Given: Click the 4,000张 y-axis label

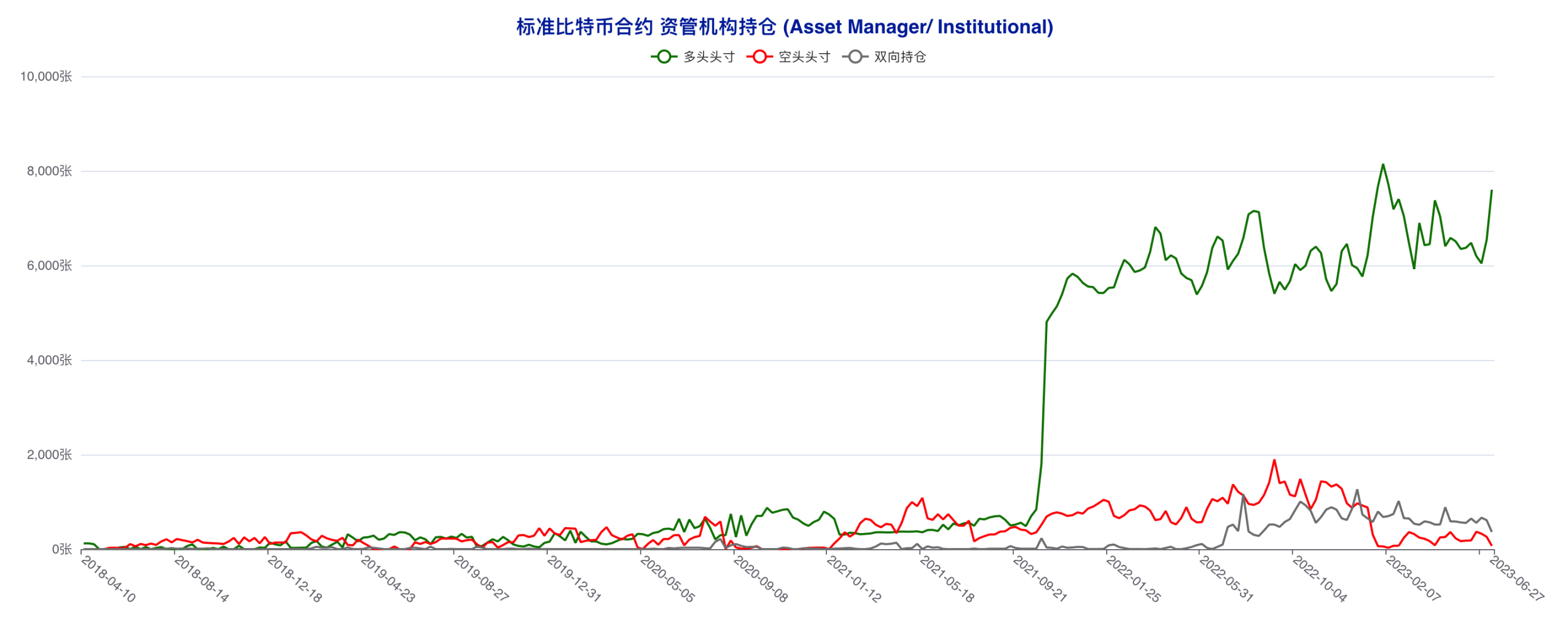Looking at the screenshot, I should (50, 359).
